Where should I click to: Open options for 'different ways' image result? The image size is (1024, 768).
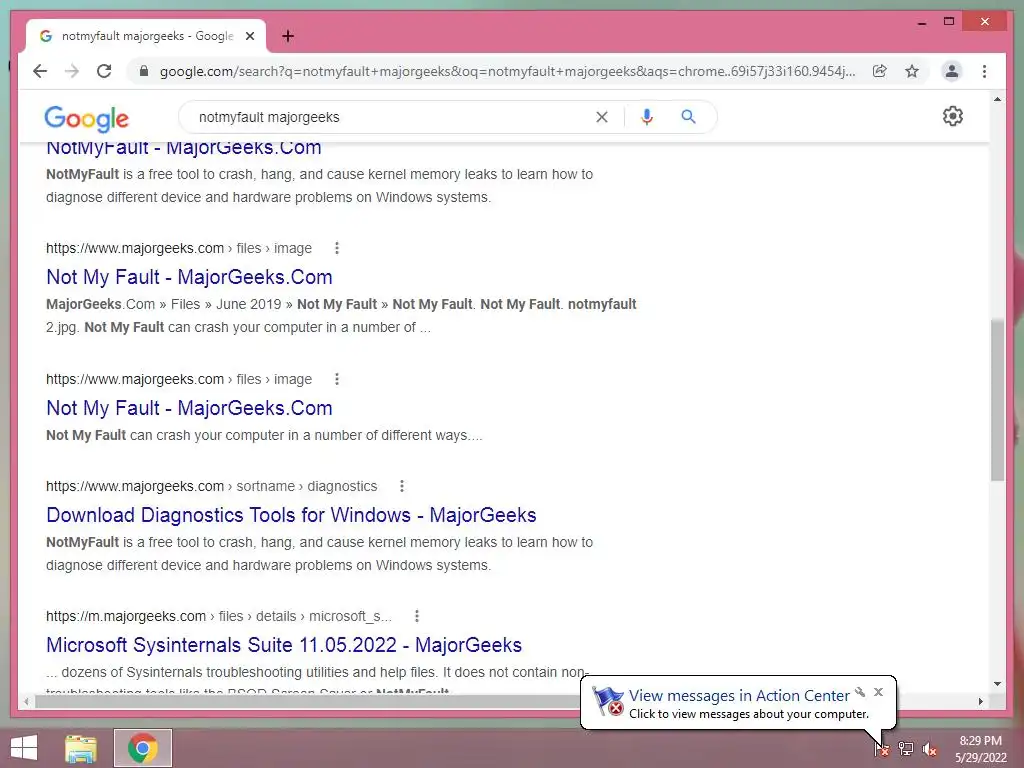[336, 379]
